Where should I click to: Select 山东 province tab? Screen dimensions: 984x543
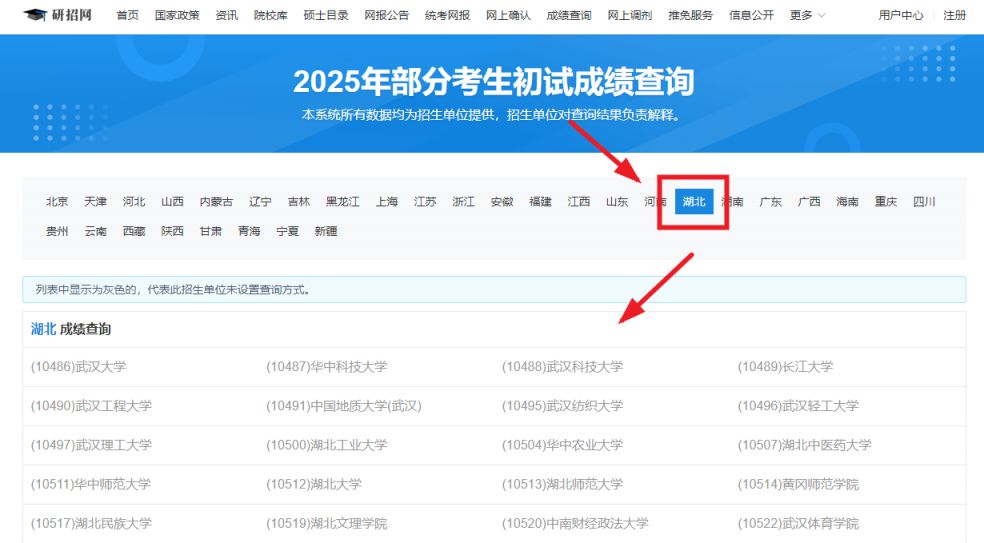click(x=617, y=202)
